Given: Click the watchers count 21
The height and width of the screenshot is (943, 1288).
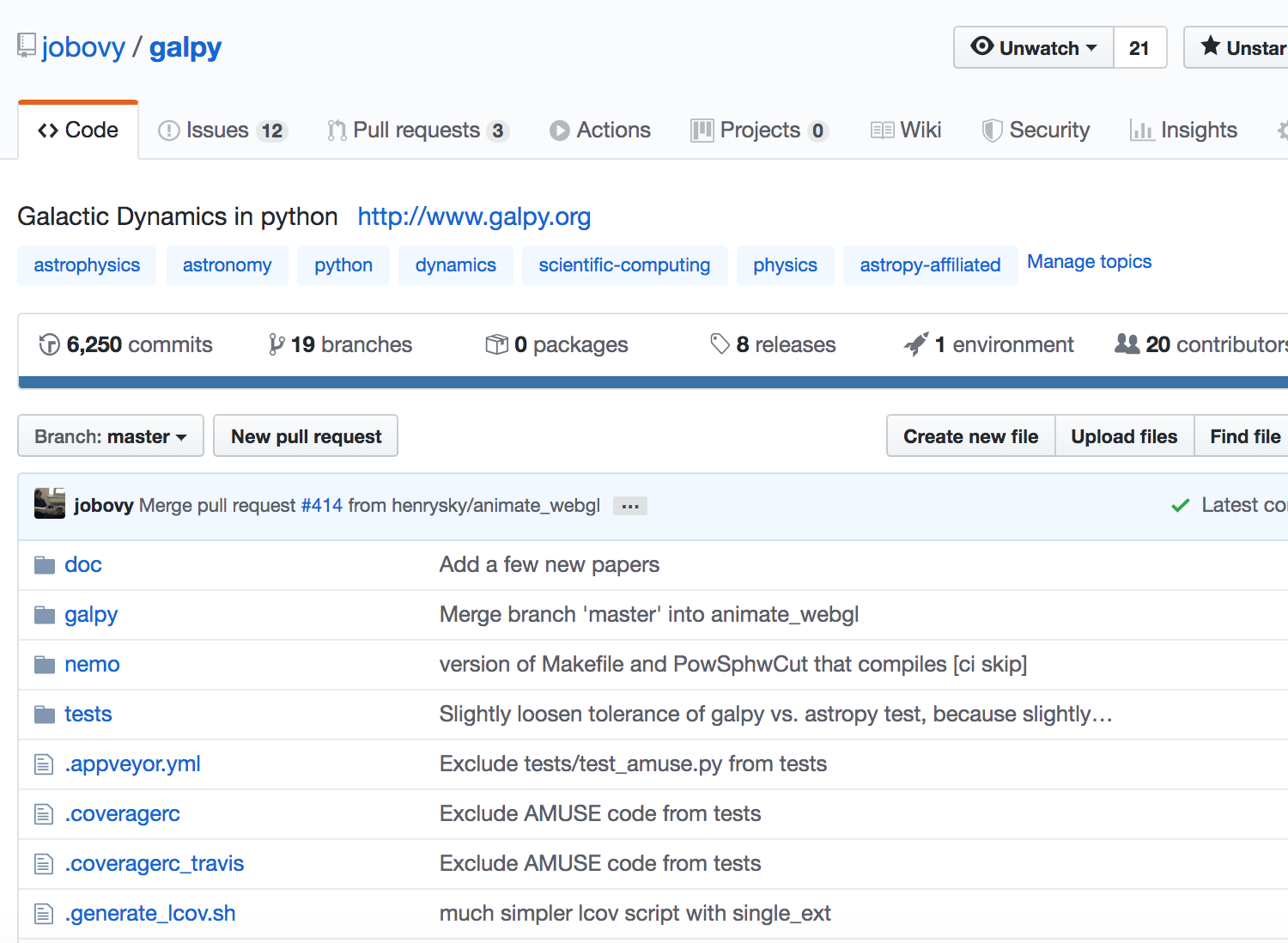Looking at the screenshot, I should [x=1139, y=47].
